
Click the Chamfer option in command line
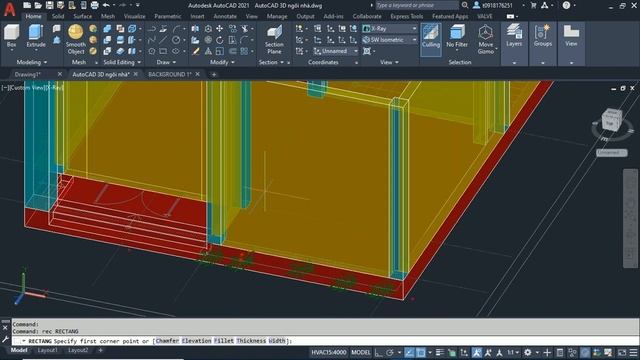167,341
